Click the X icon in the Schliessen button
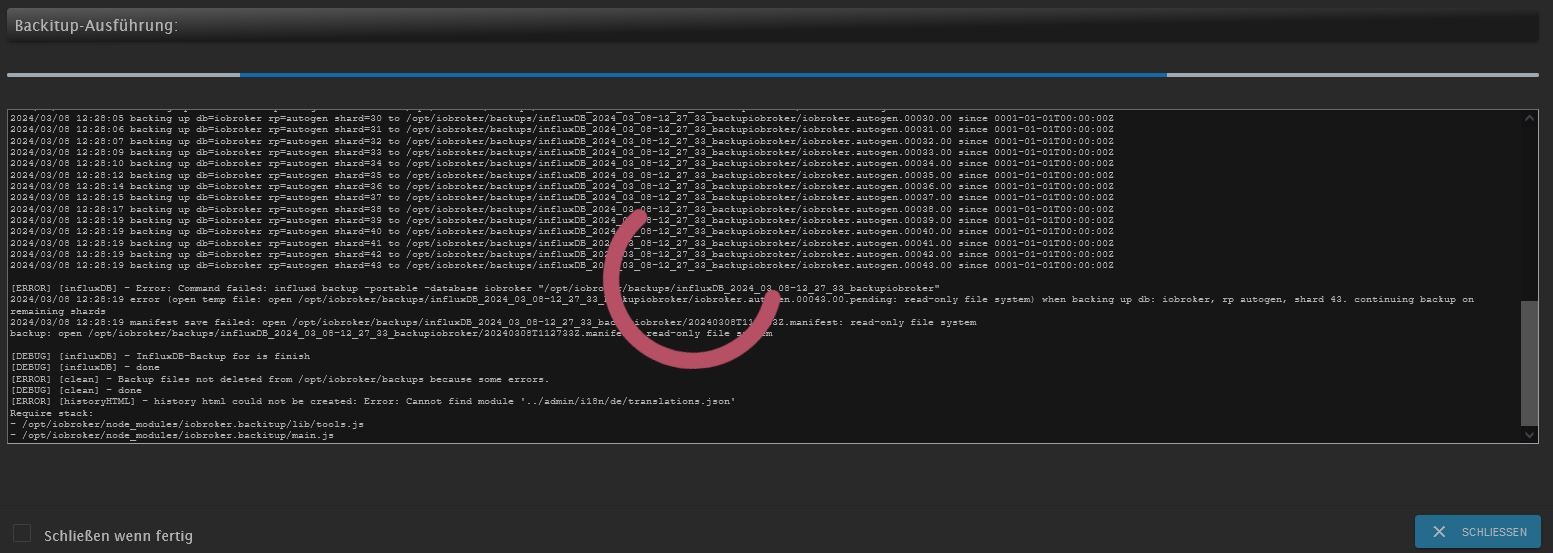The height and width of the screenshot is (553, 1553). pyautogui.click(x=1439, y=532)
